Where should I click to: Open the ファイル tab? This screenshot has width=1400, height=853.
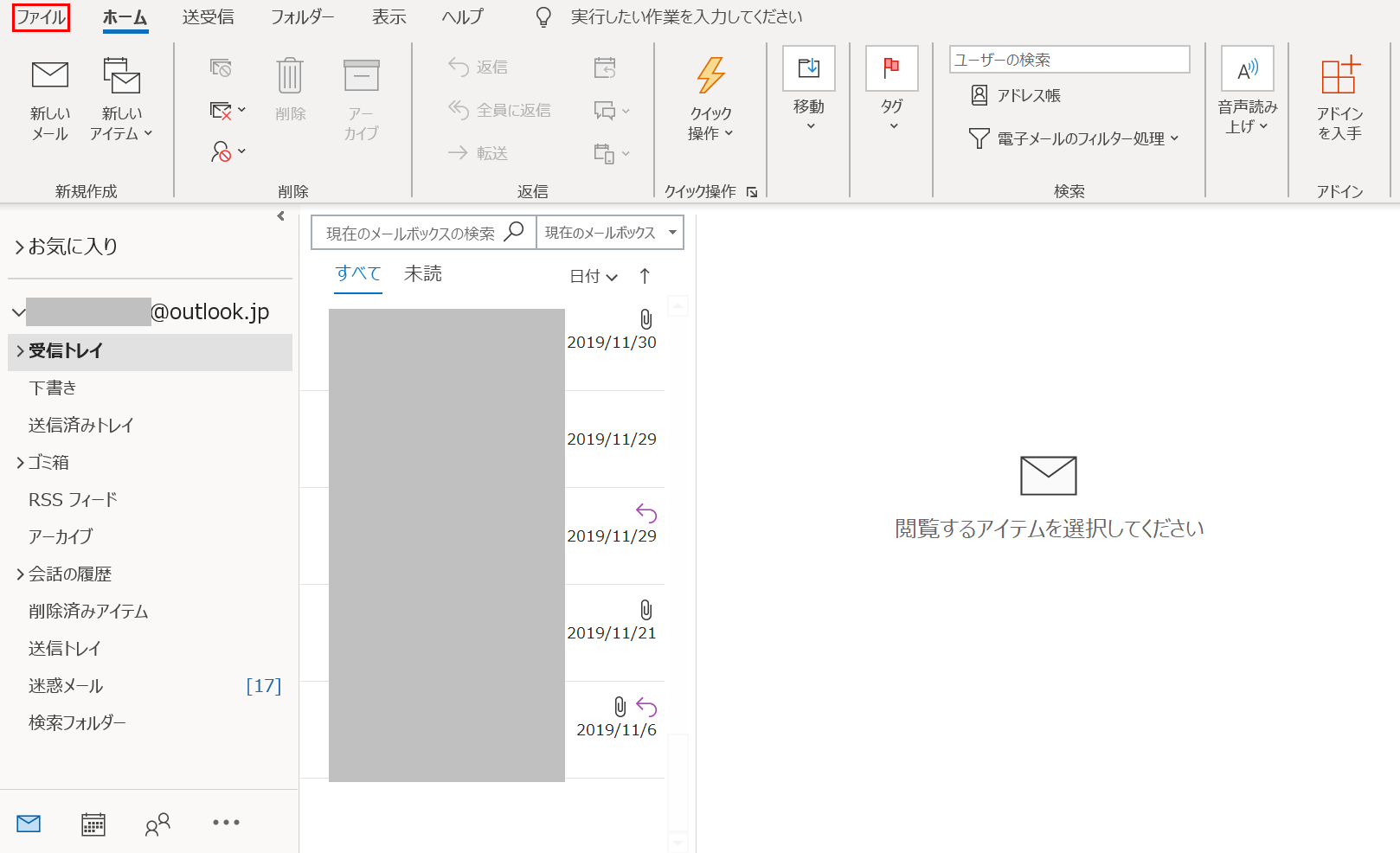41,17
